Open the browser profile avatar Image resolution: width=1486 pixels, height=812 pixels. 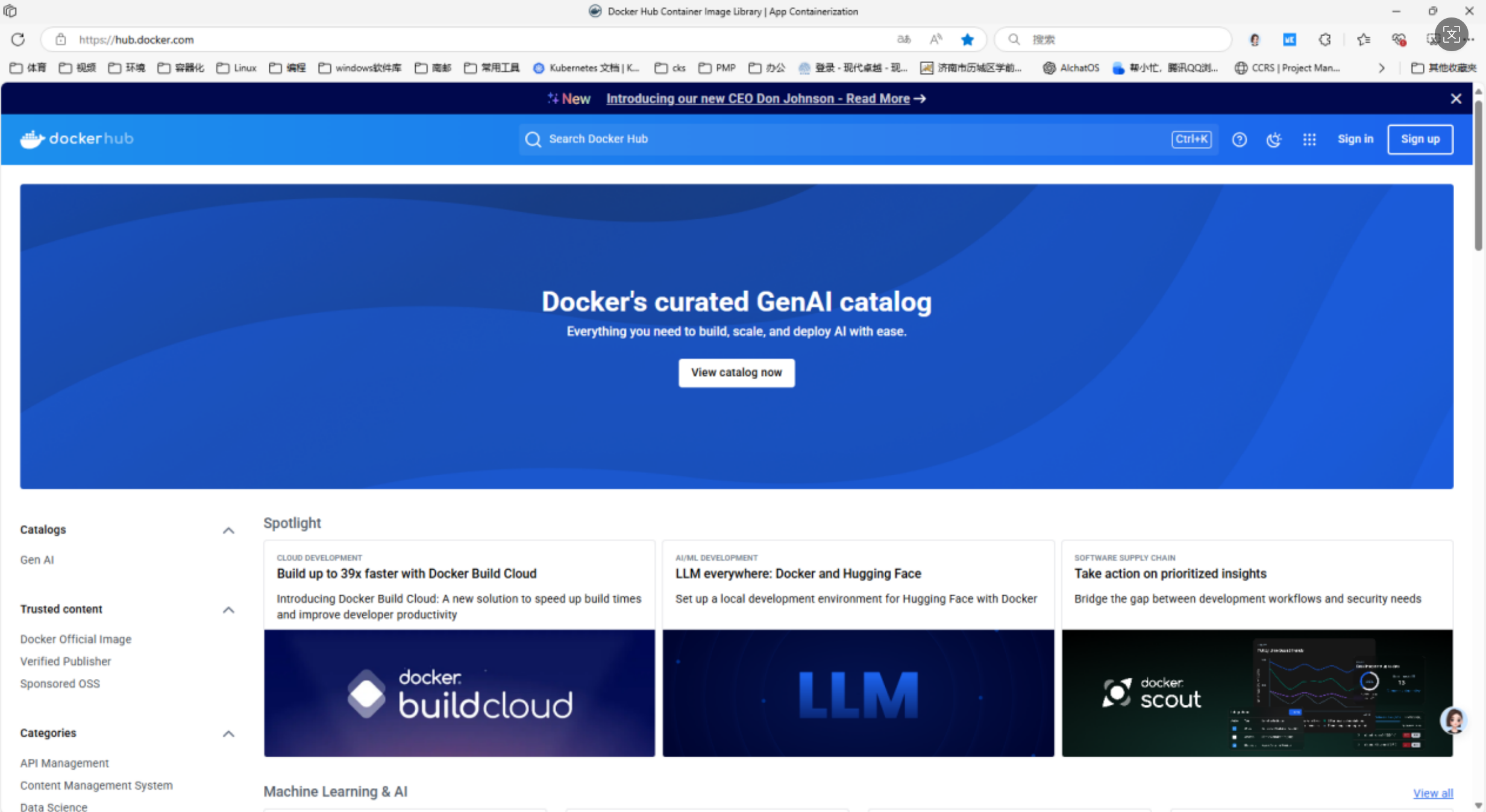[1255, 40]
